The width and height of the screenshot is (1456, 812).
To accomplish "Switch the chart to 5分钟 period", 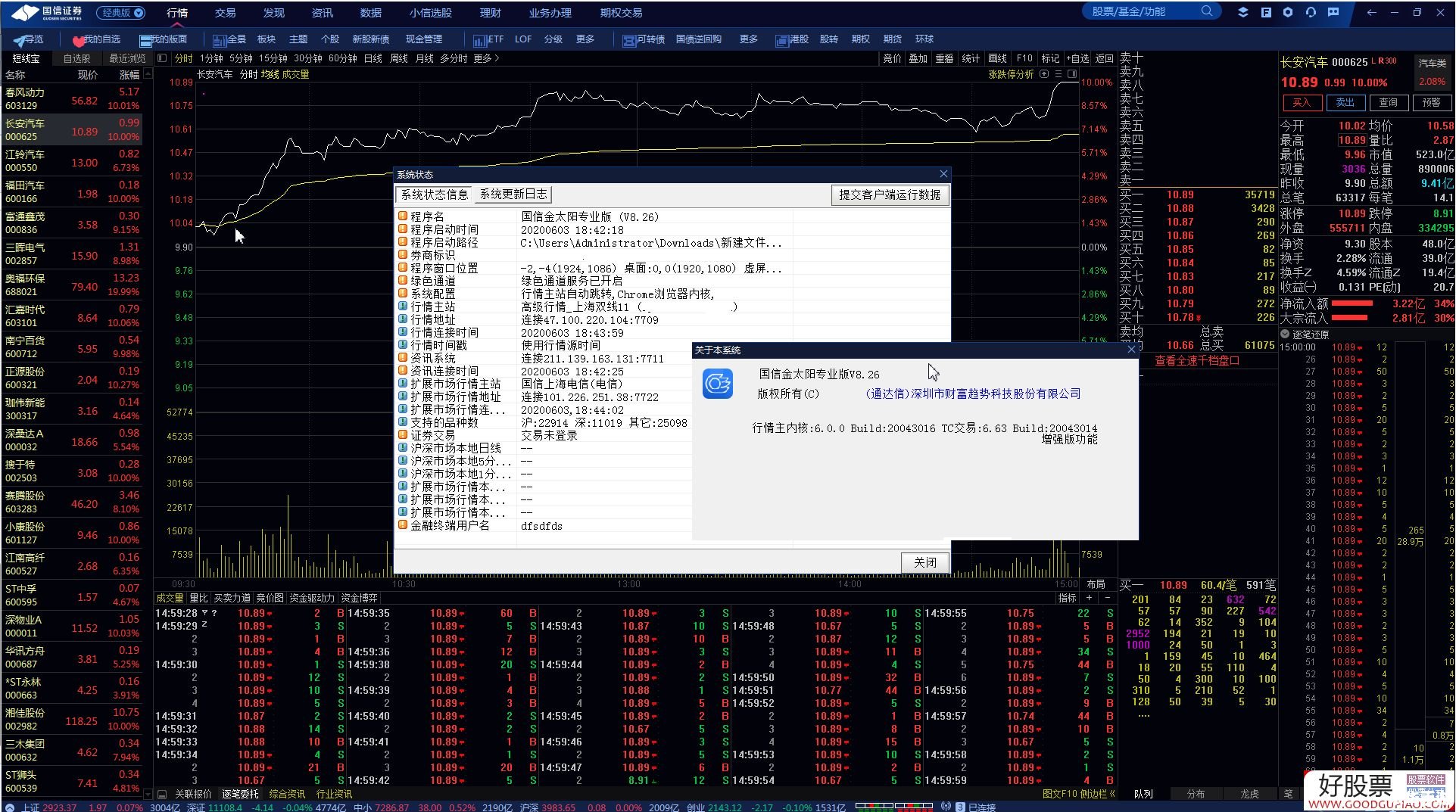I will tap(241, 58).
